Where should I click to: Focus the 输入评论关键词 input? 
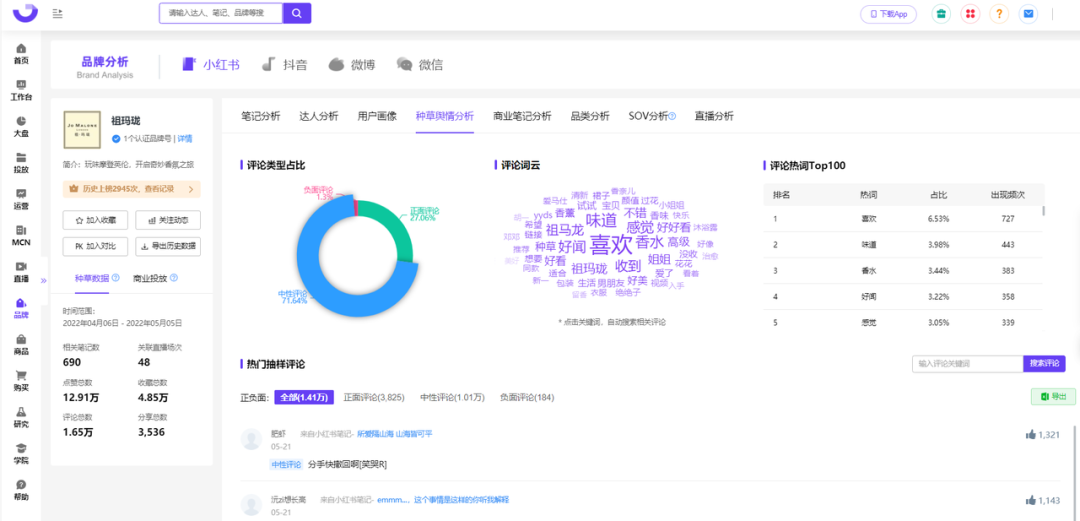(967, 364)
